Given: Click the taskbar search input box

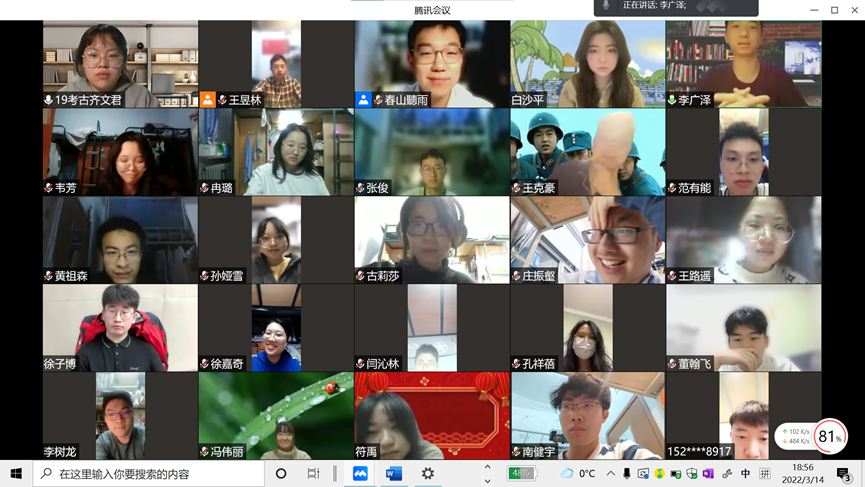Looking at the screenshot, I should pyautogui.click(x=150, y=473).
